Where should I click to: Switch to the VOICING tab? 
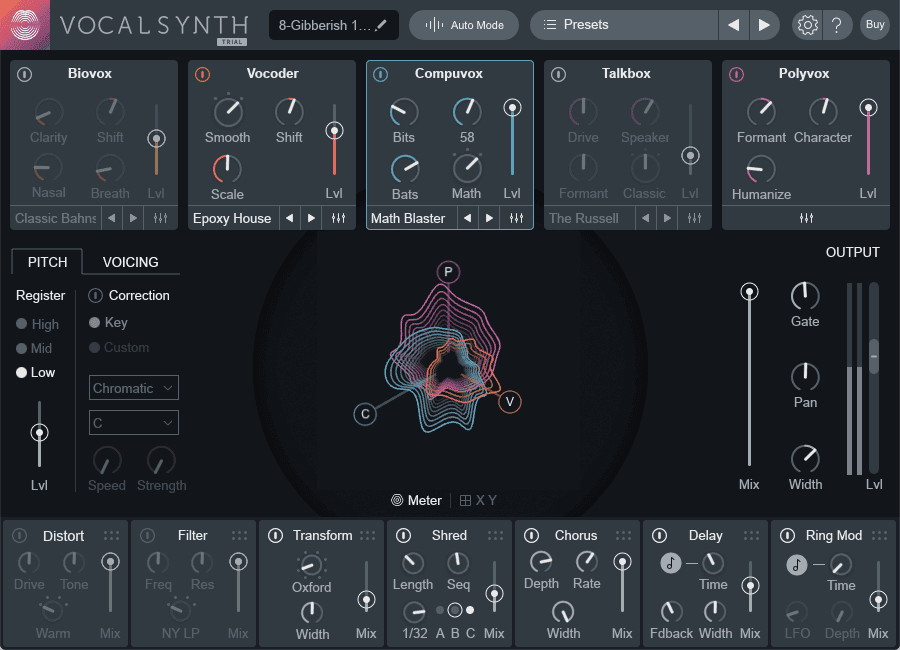[x=130, y=262]
